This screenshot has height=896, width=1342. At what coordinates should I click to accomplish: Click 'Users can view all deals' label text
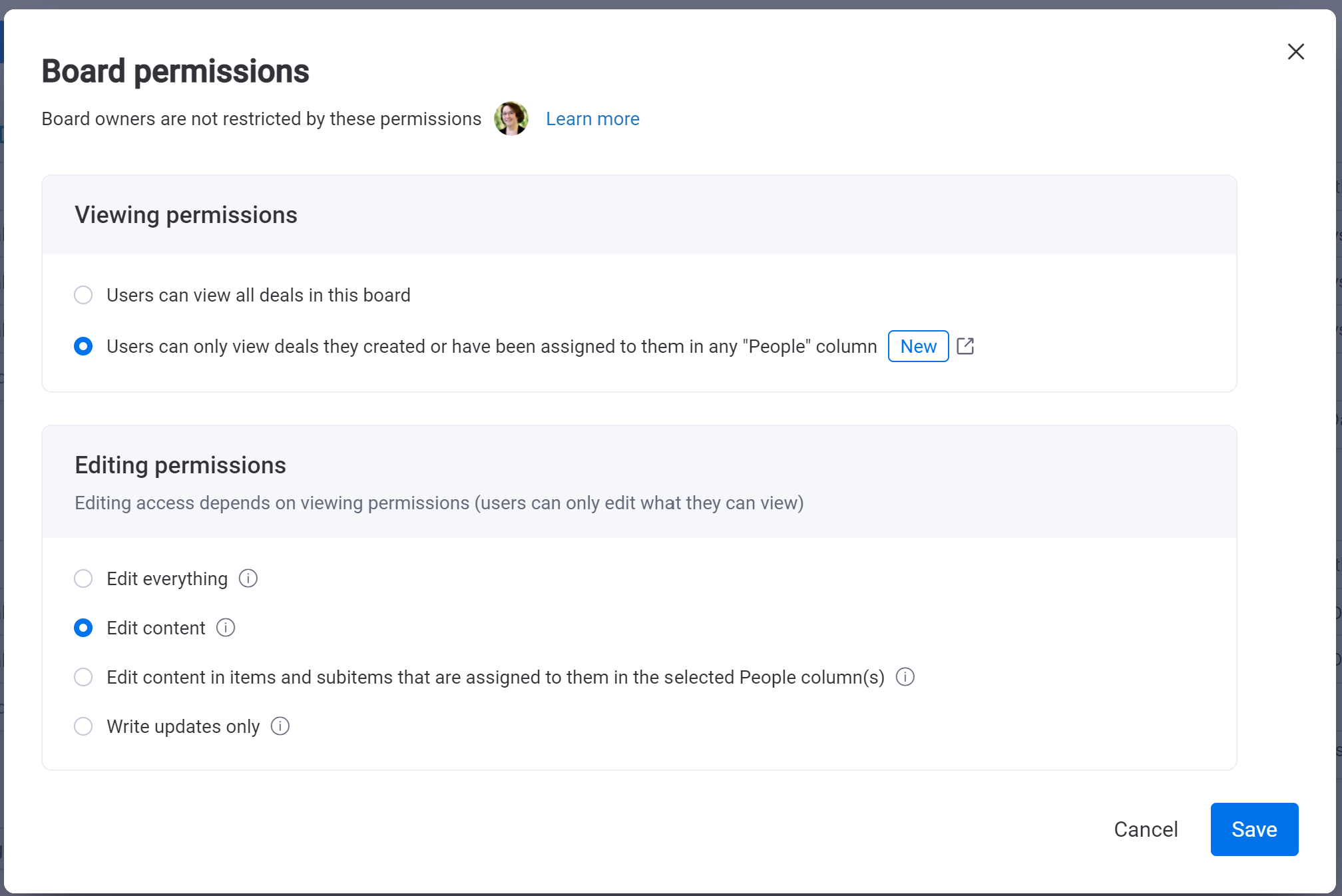258,295
